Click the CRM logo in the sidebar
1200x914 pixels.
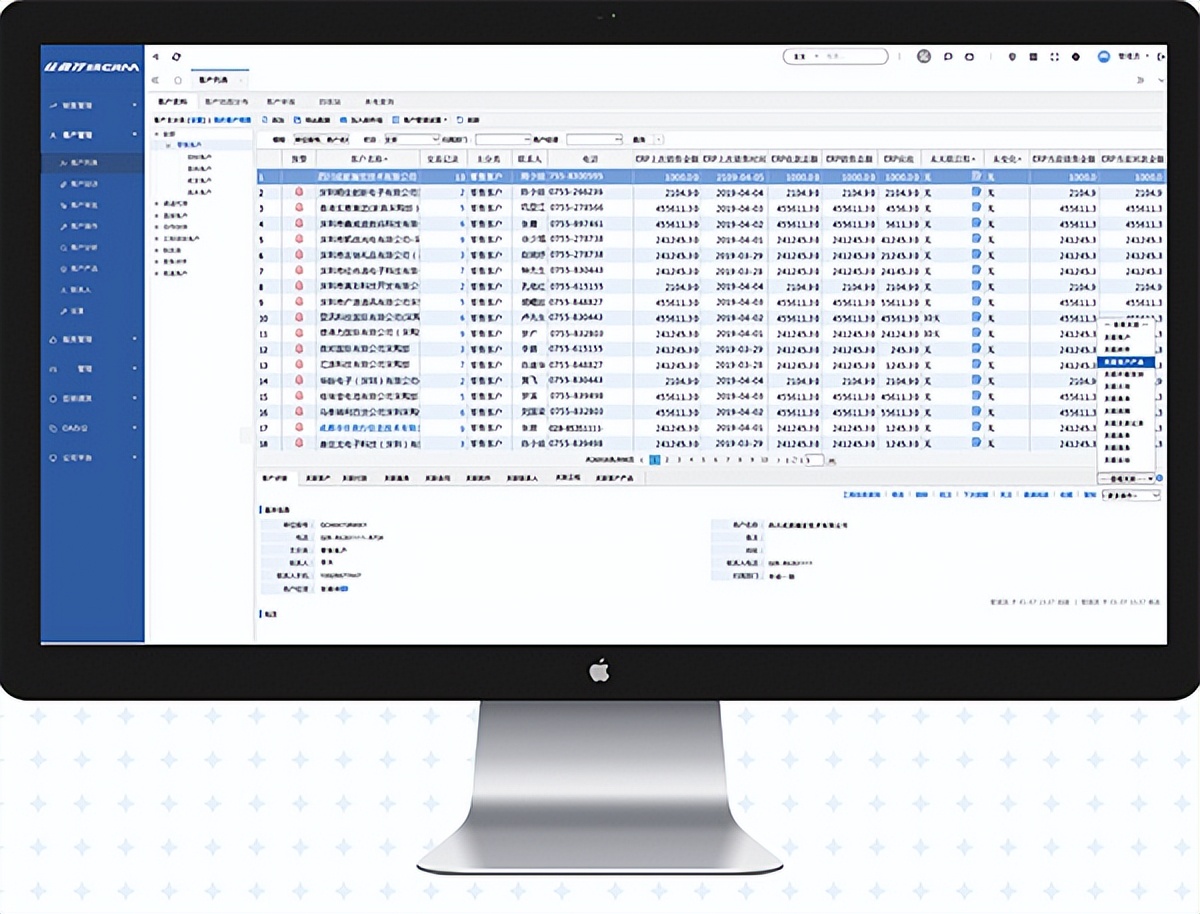91,68
